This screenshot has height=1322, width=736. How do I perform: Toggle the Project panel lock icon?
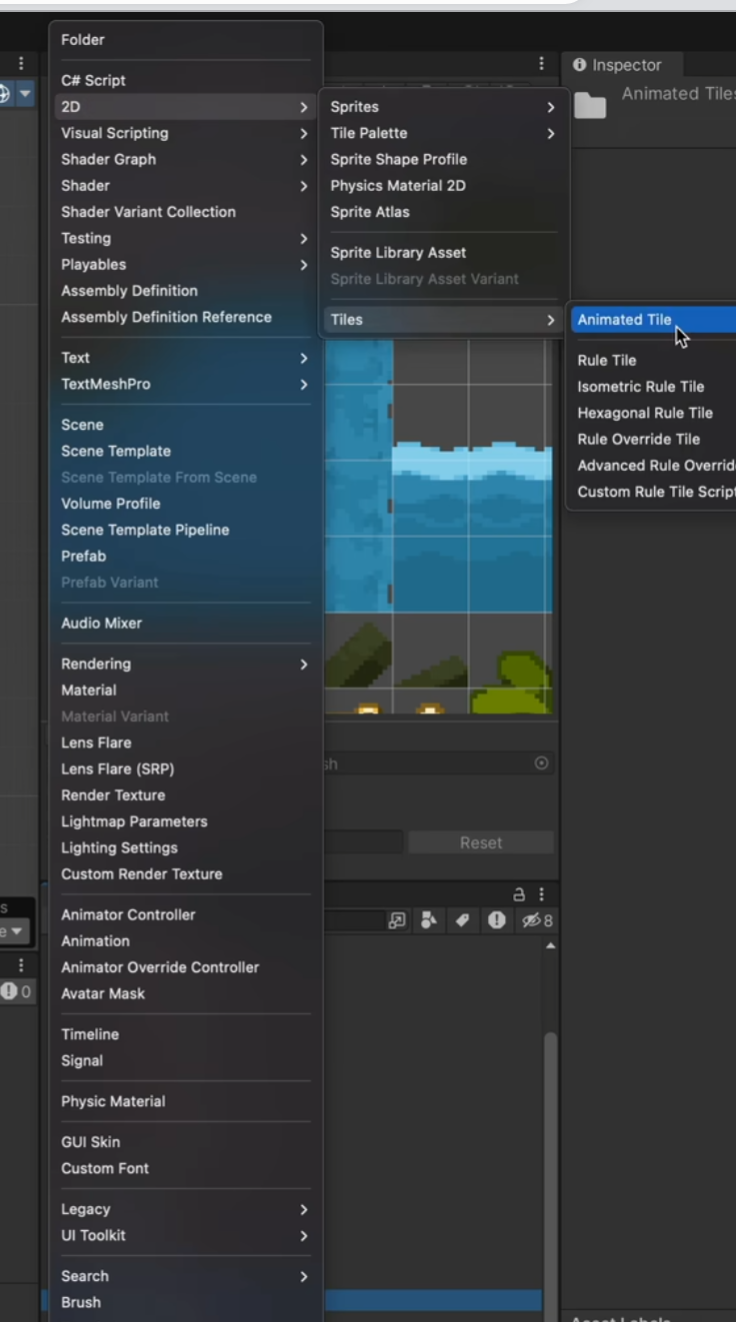click(521, 895)
